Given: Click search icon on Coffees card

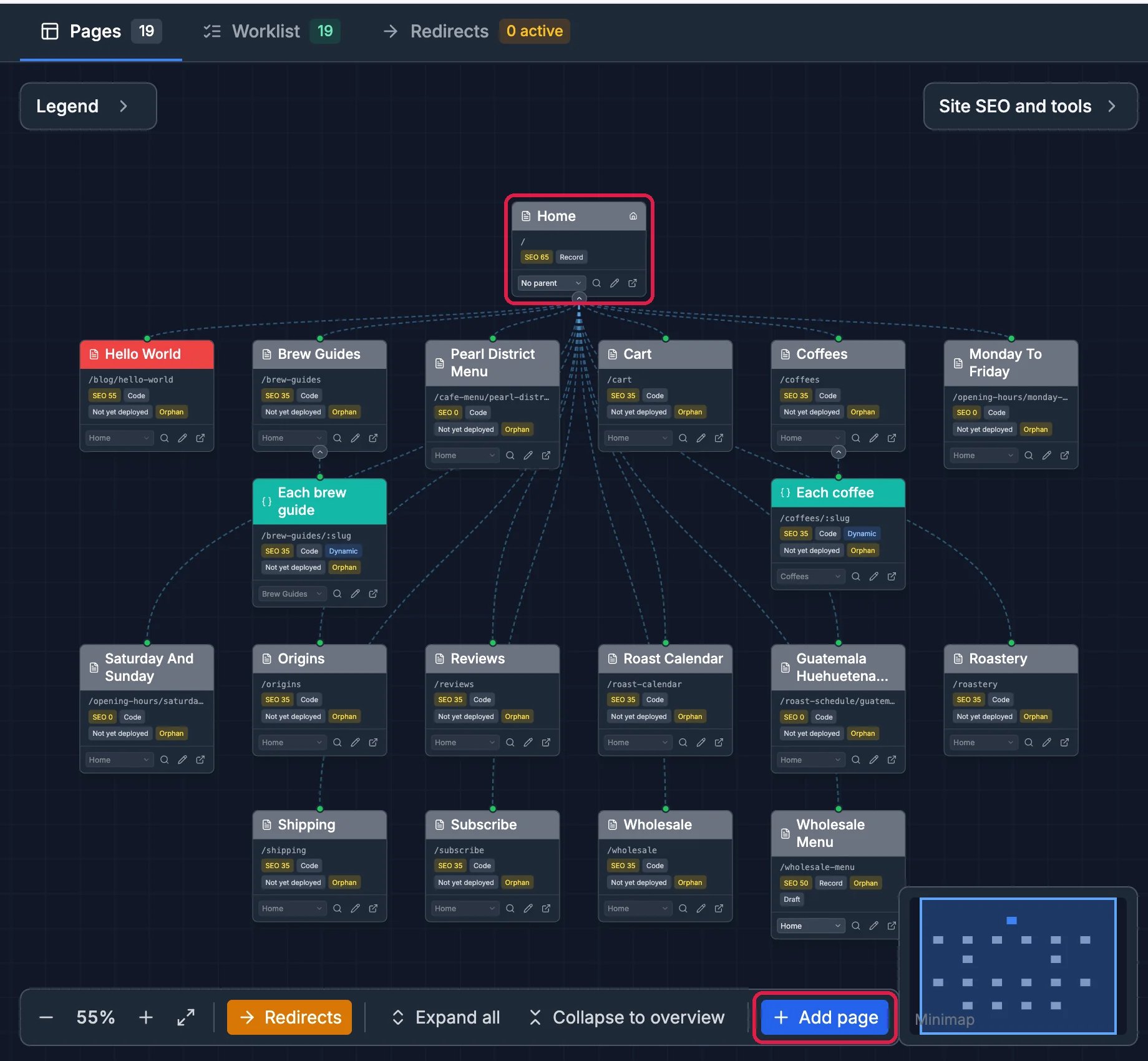Looking at the screenshot, I should [x=856, y=438].
